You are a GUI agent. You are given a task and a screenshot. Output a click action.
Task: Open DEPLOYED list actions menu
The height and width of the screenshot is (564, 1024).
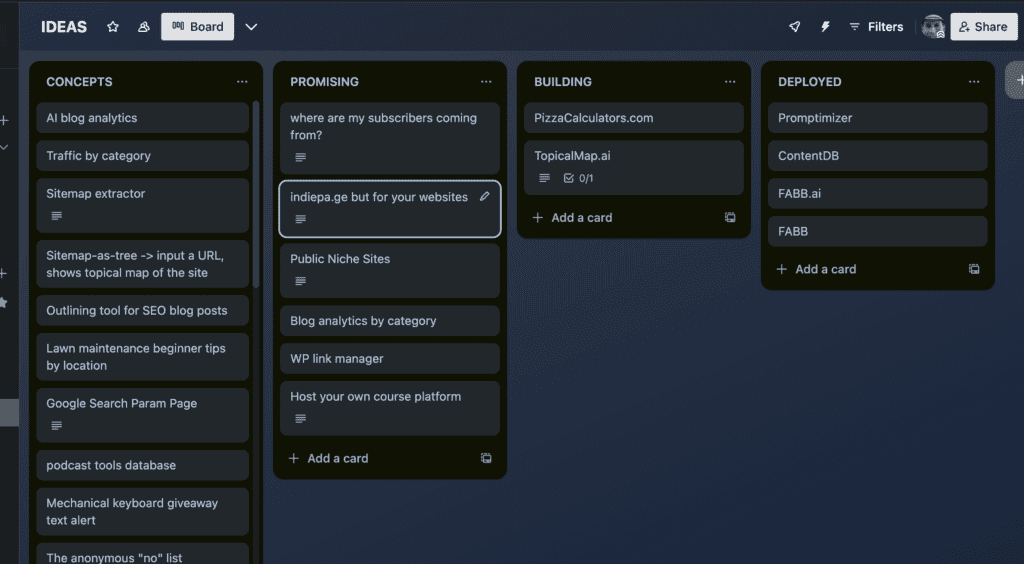pyautogui.click(x=974, y=82)
